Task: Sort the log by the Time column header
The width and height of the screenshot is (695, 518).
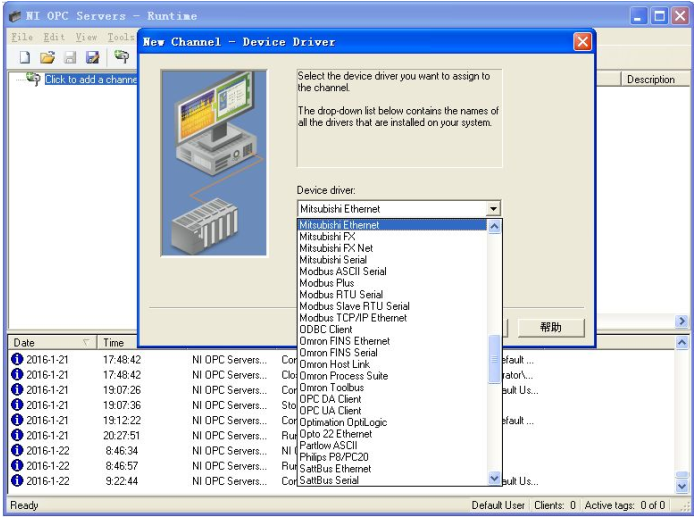Action: click(x=117, y=343)
